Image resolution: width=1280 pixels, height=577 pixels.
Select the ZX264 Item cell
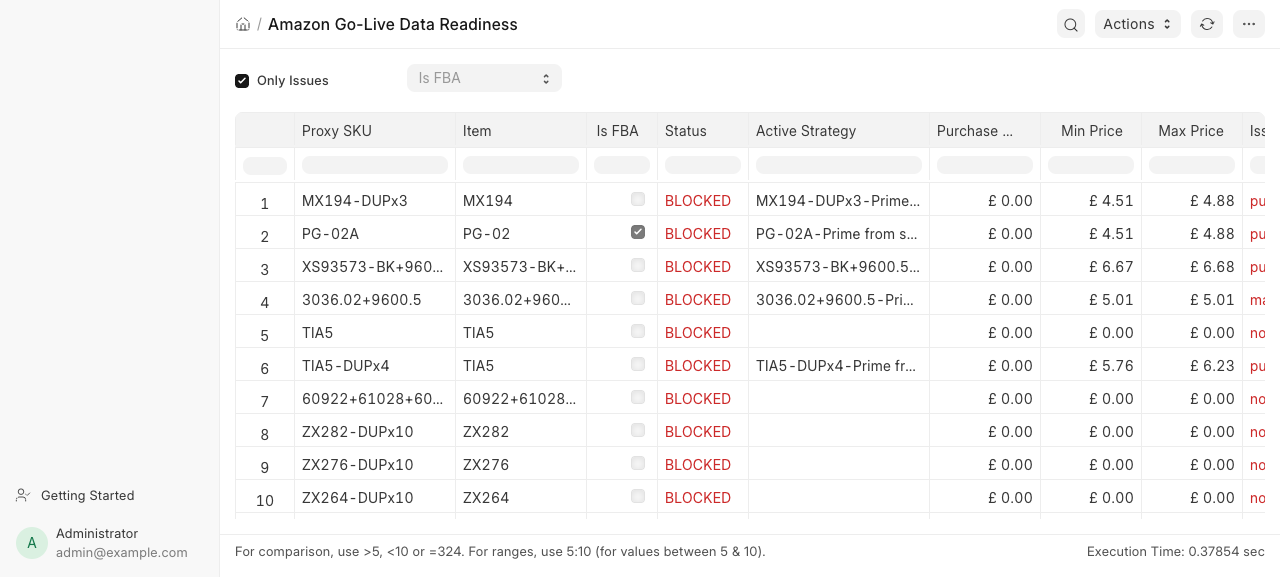(x=521, y=497)
